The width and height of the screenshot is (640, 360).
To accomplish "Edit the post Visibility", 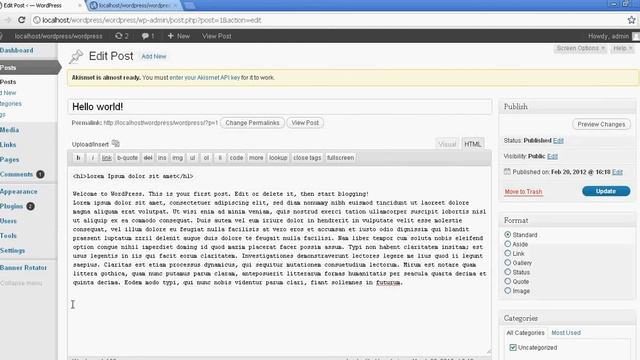I will point(552,156).
